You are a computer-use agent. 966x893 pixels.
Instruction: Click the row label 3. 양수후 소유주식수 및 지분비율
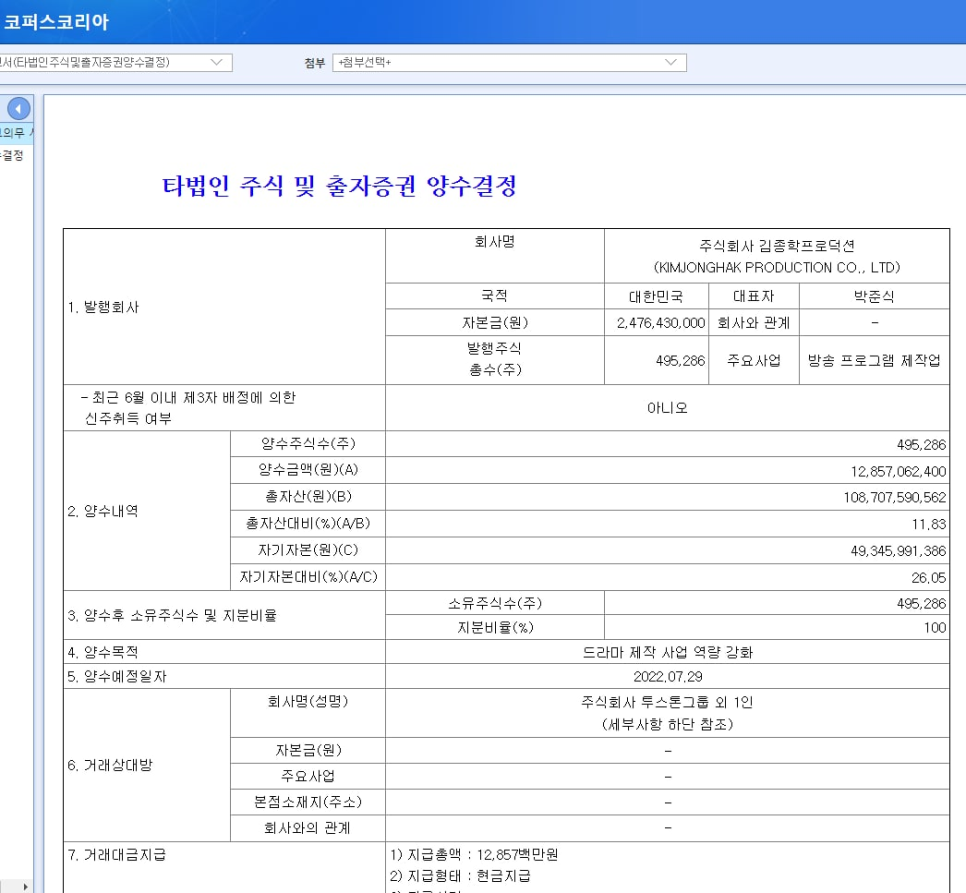(x=172, y=615)
